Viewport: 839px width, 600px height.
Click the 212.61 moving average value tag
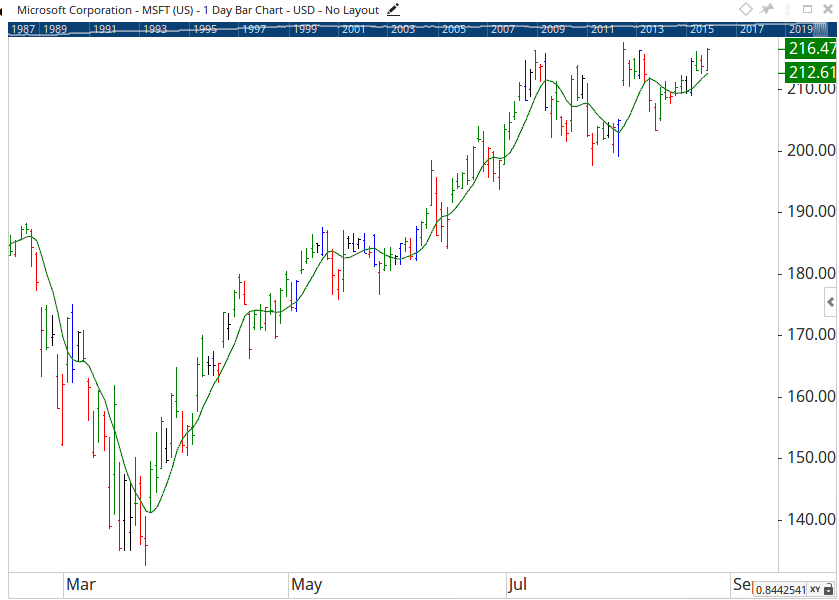pos(810,72)
